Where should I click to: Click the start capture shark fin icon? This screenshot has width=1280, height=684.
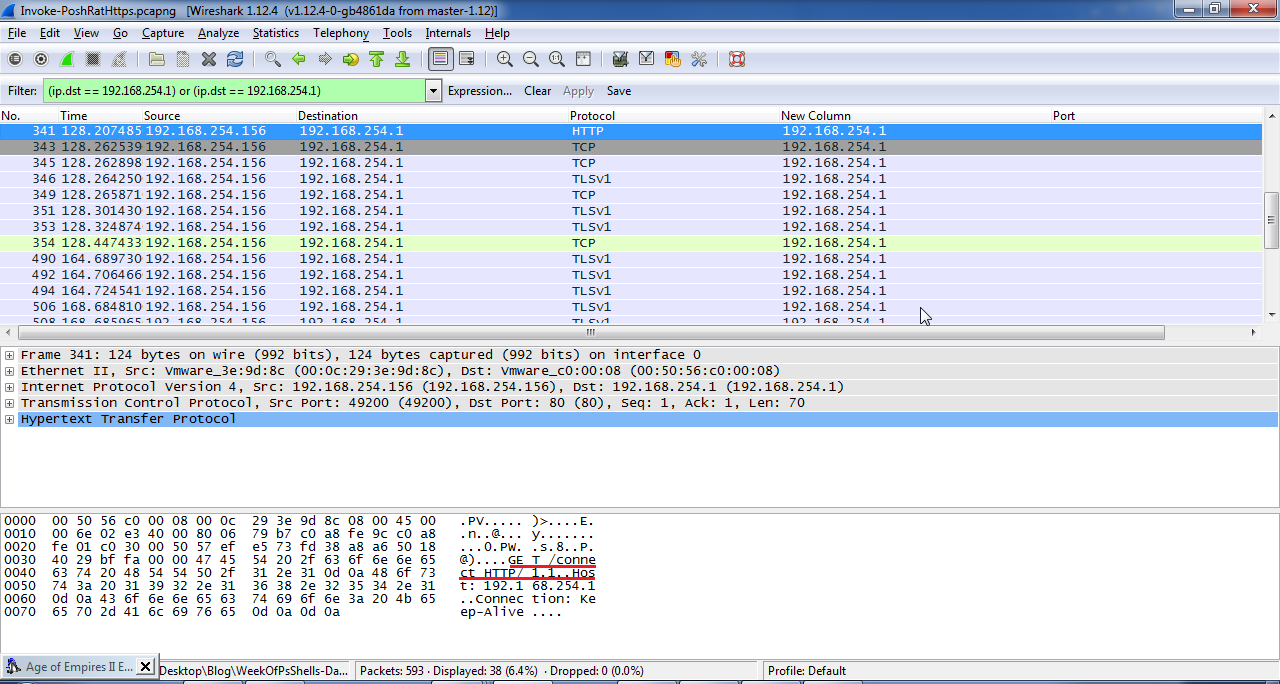click(67, 59)
